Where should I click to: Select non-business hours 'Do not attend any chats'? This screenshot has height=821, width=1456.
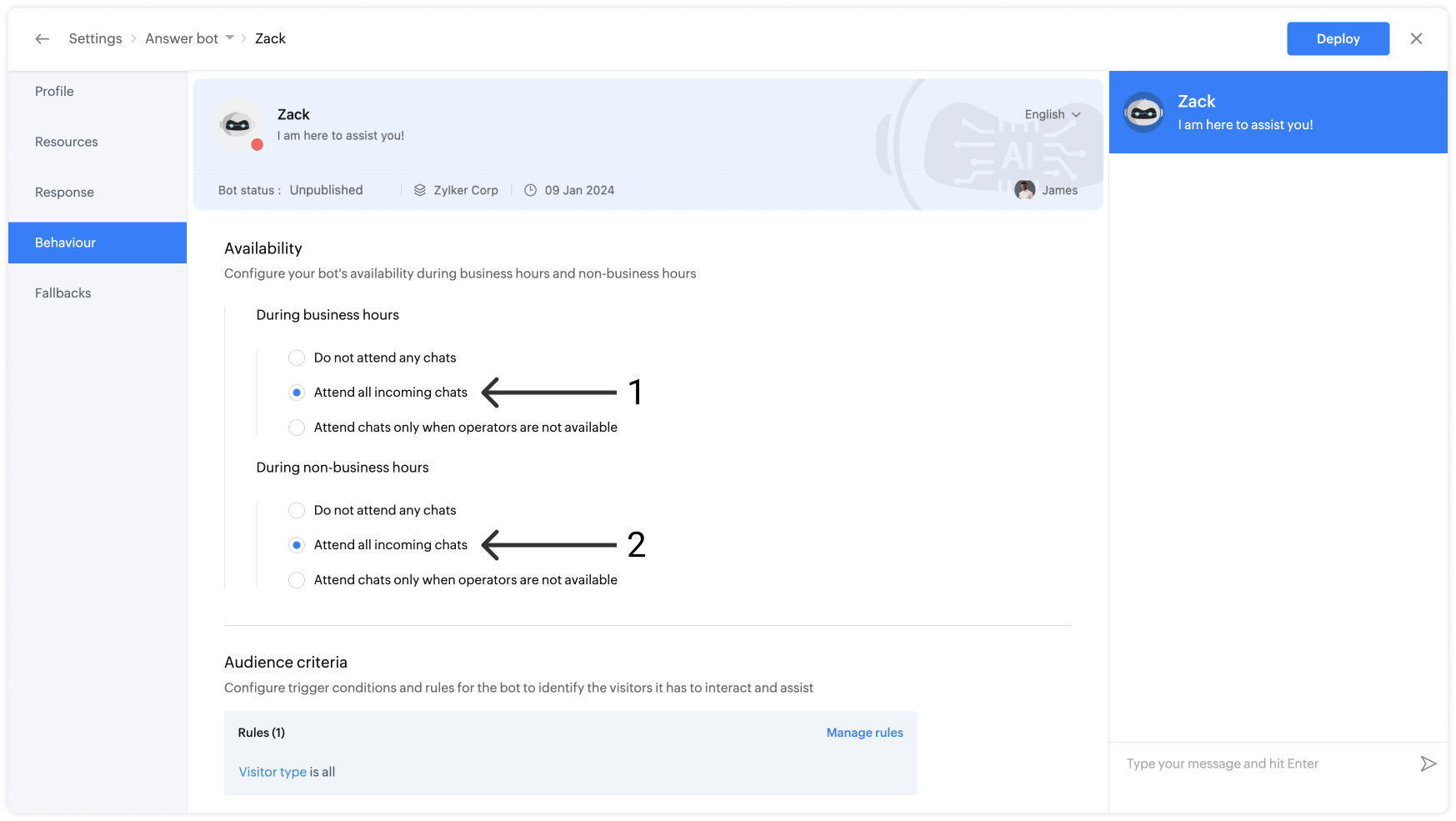[x=297, y=510]
